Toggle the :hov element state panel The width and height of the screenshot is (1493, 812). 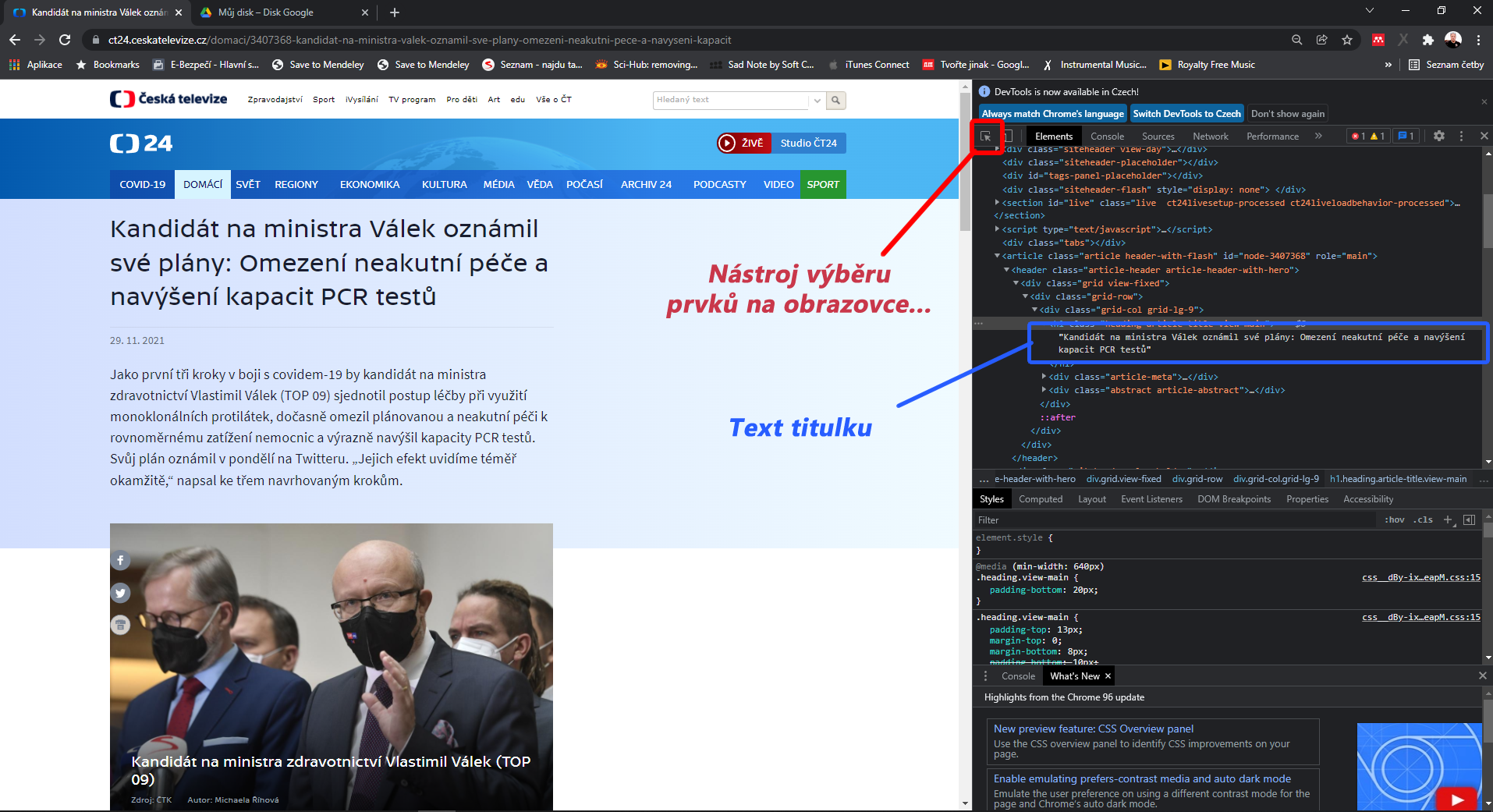point(1395,520)
